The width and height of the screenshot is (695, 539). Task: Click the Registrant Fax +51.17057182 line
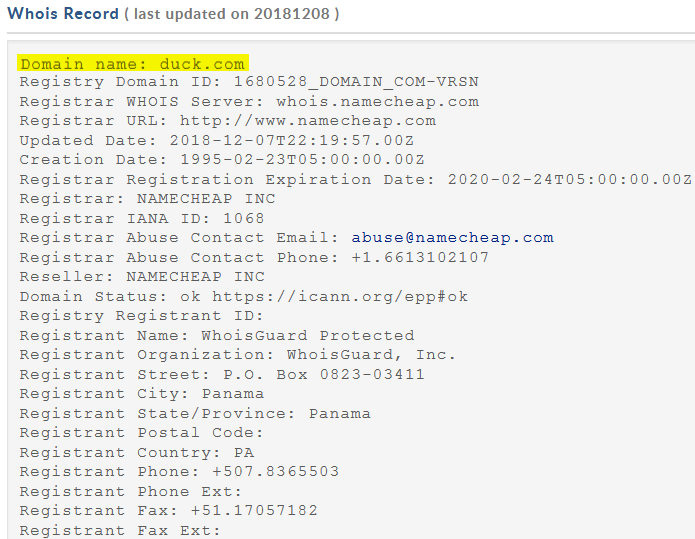[169, 511]
